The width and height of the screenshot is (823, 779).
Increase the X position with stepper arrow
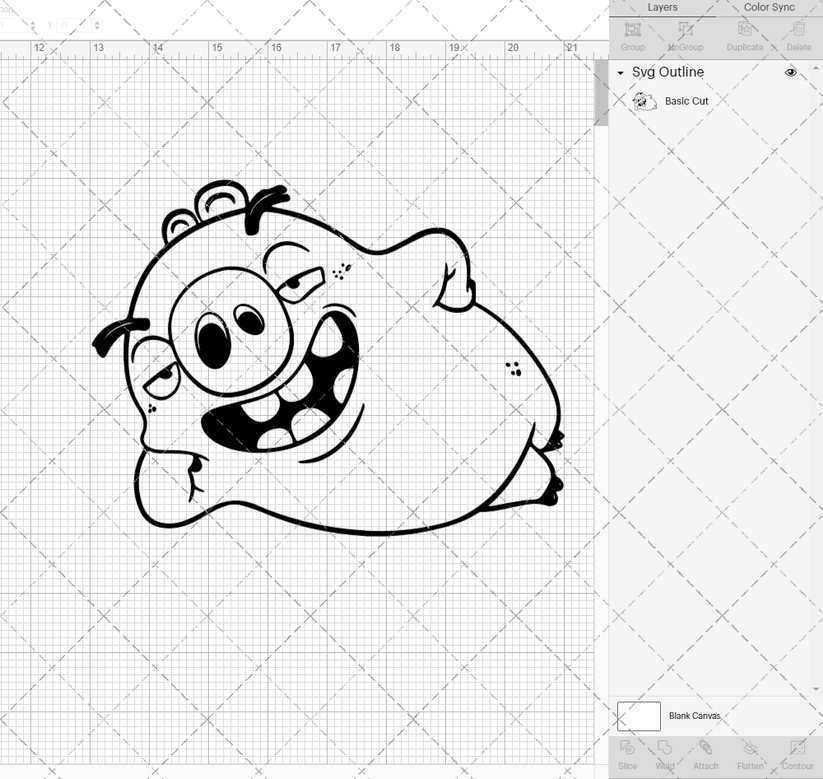click(x=33, y=23)
